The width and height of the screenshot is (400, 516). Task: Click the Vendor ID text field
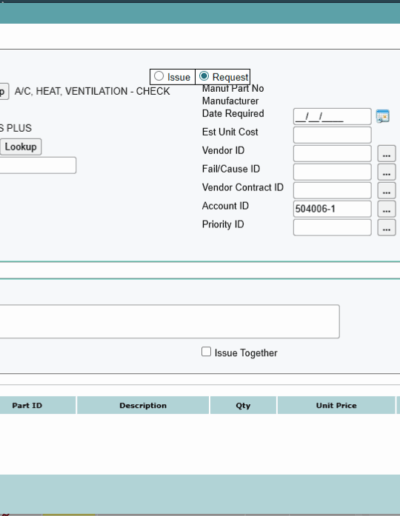click(x=332, y=153)
